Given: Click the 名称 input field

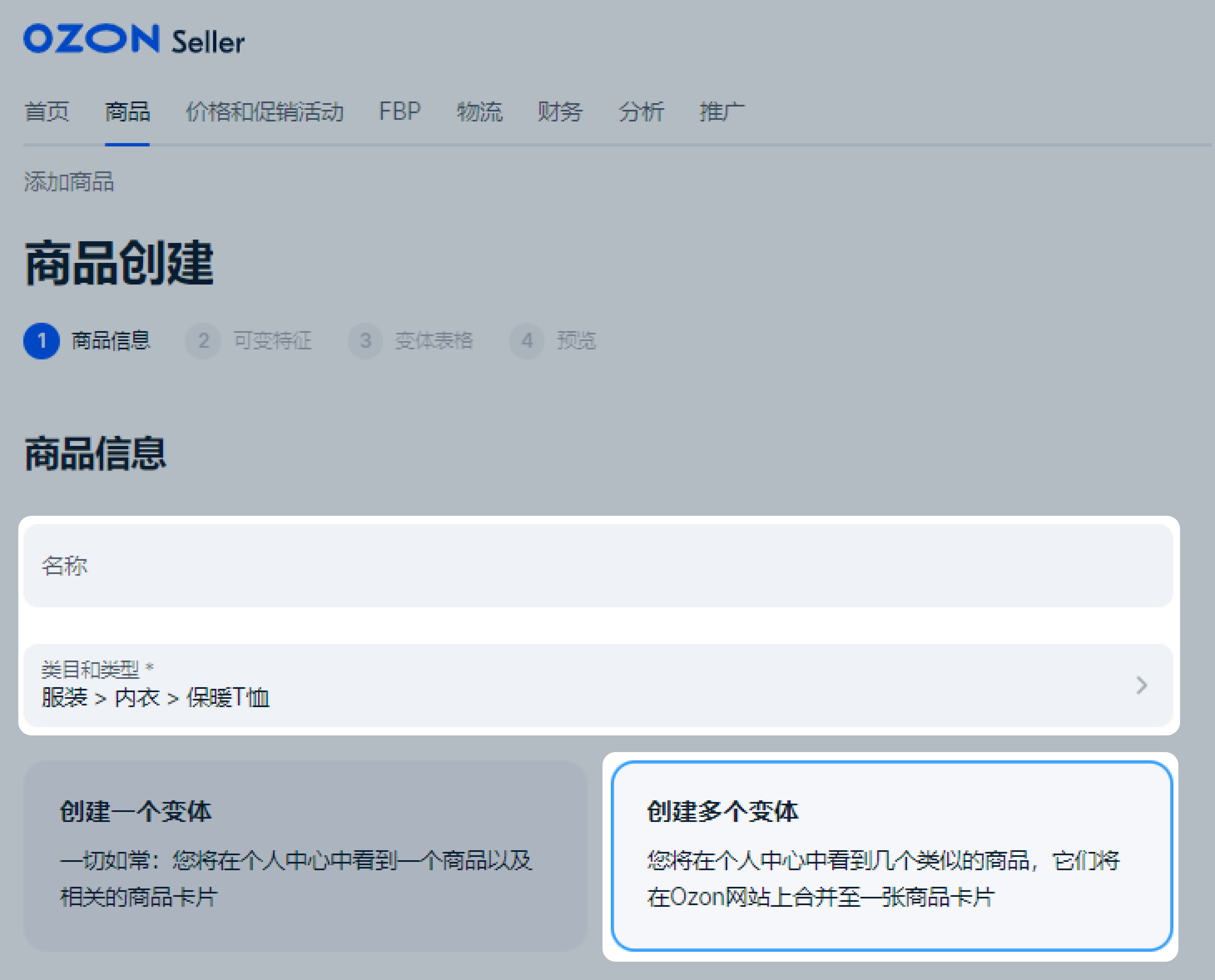Looking at the screenshot, I should pos(599,566).
